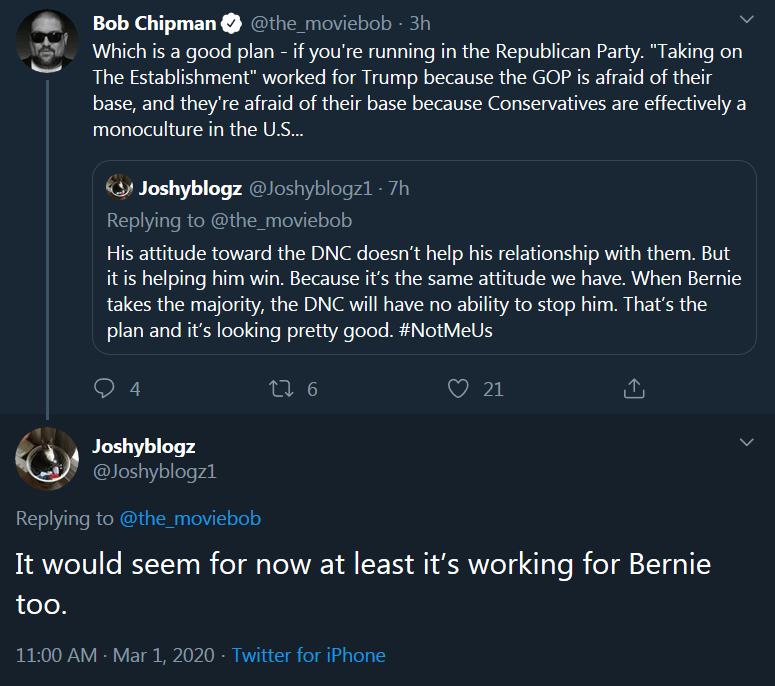Open Bob Chipman's profile avatar
The image size is (775, 686).
coord(47,41)
